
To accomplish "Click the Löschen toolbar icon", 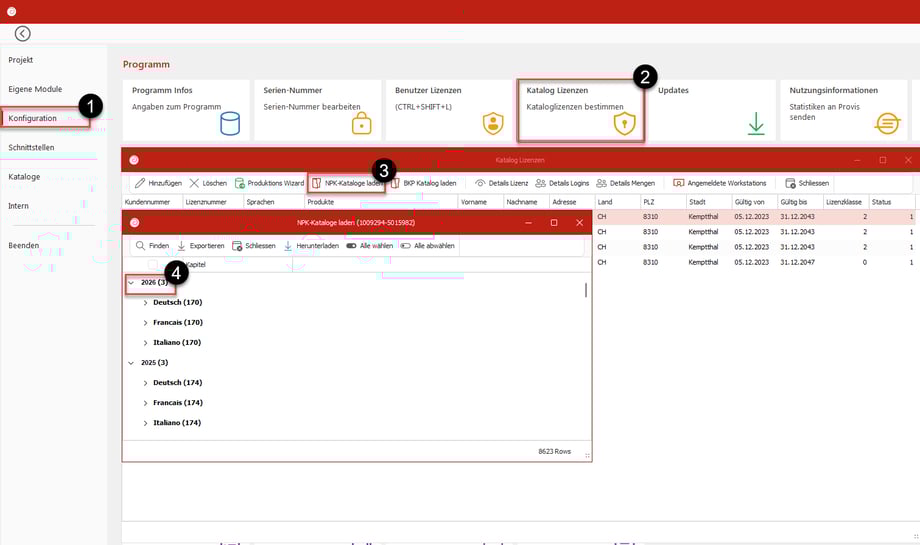I will point(194,184).
